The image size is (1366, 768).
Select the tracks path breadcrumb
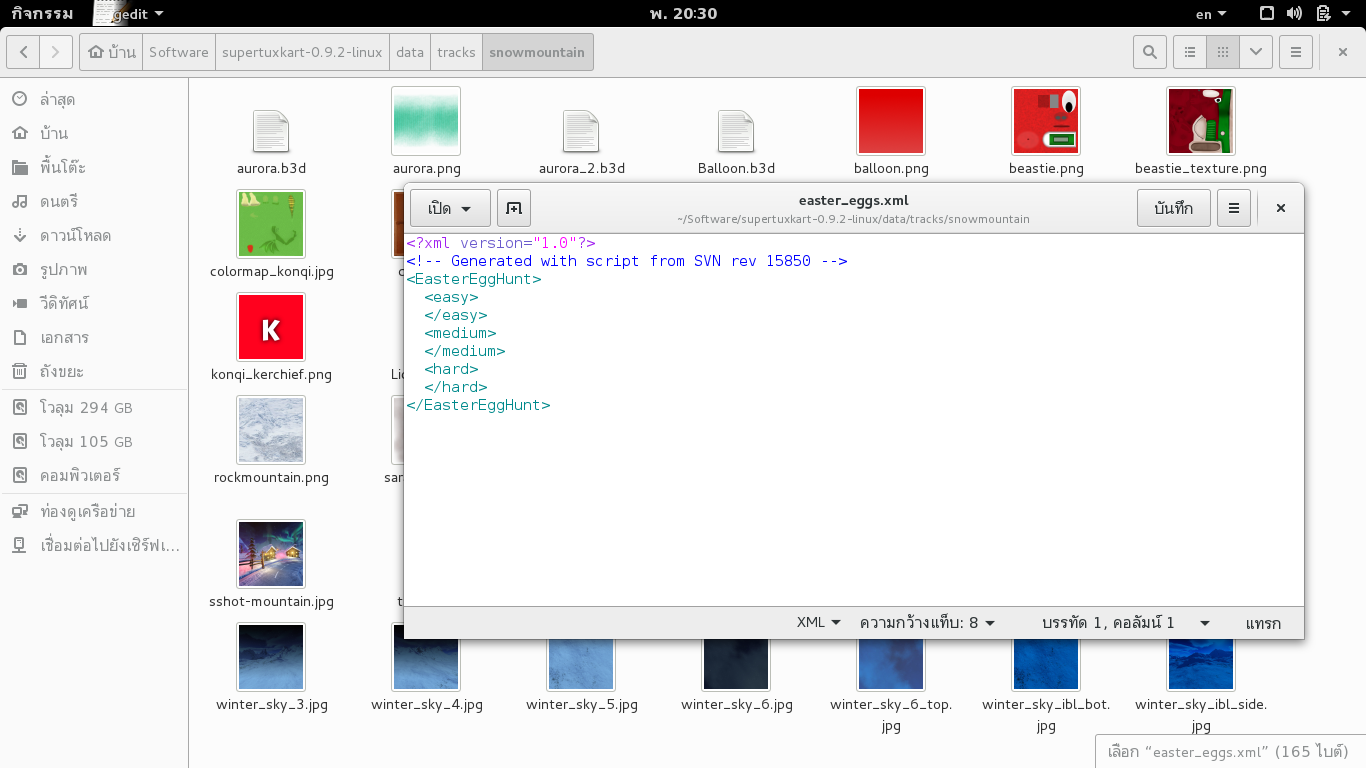point(456,52)
